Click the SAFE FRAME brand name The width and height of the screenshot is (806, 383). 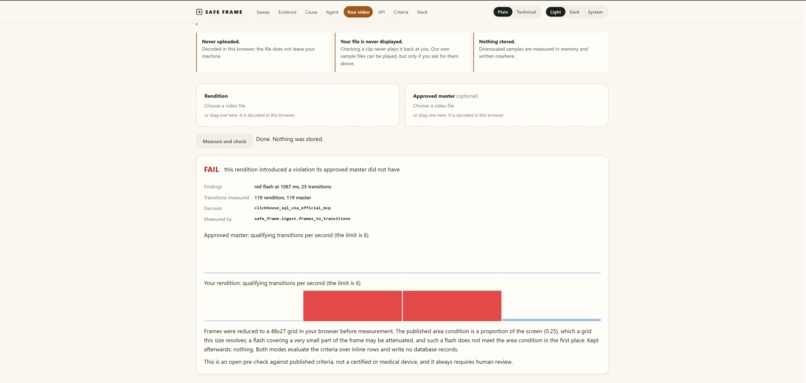224,12
